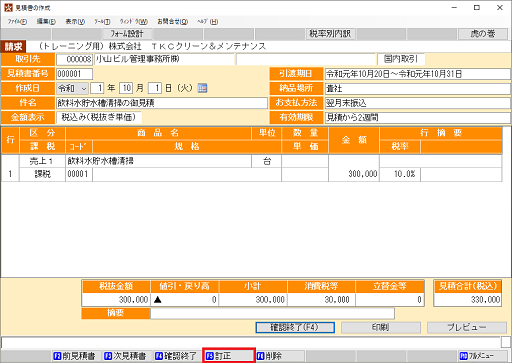Click the 見積合計(税込) value 330,000
The height and width of the screenshot is (363, 512).
468,300
